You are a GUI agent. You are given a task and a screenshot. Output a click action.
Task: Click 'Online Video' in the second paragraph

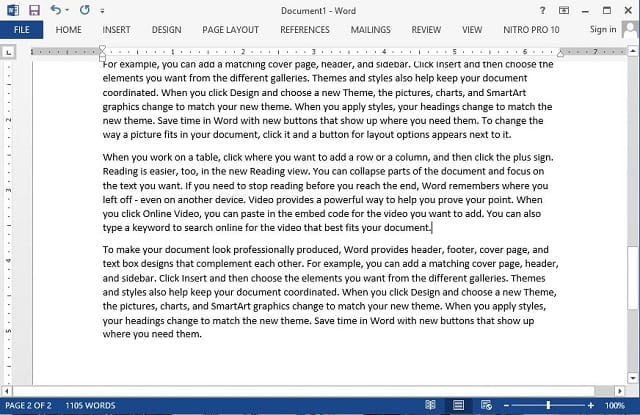[171, 214]
